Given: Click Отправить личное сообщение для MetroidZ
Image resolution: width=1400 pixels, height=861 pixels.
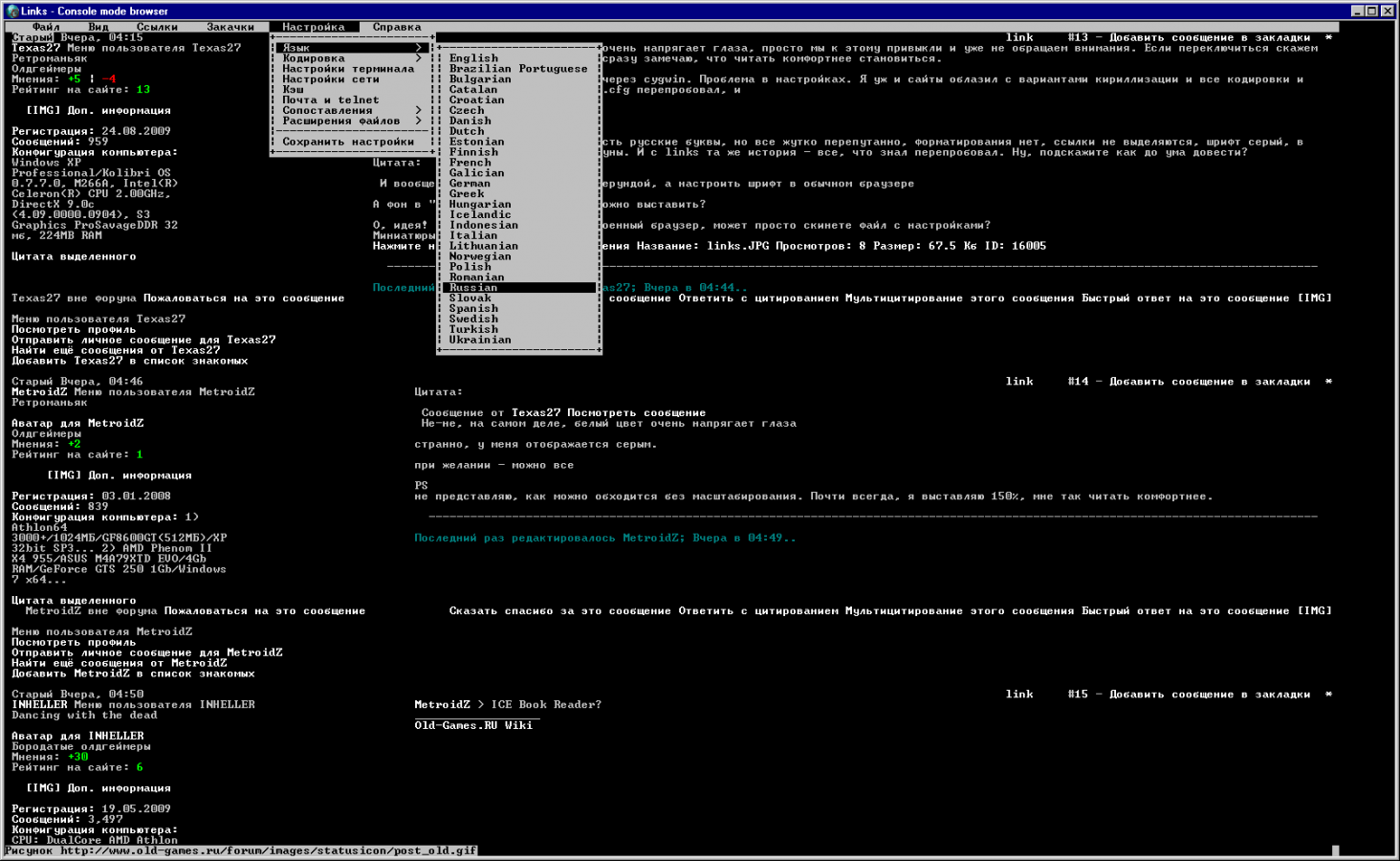Looking at the screenshot, I should tap(146, 652).
